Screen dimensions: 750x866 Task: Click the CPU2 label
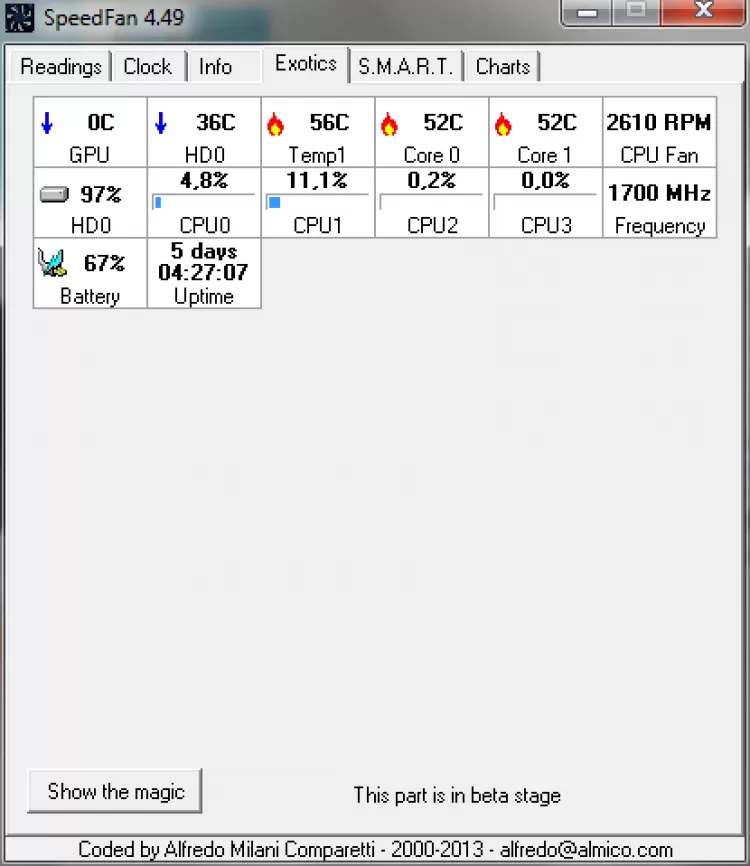click(432, 226)
